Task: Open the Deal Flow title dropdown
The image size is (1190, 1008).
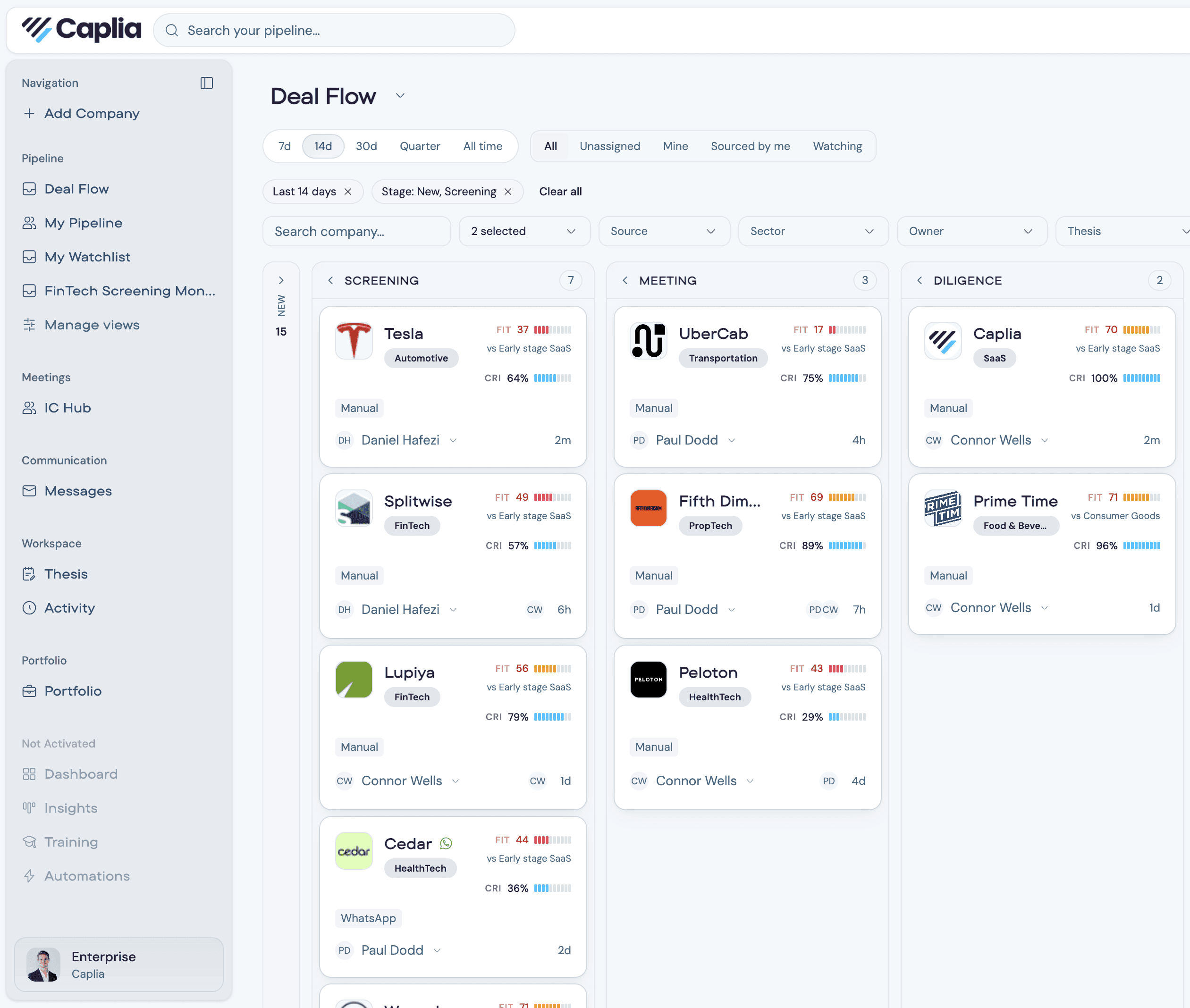Action: 400,96
